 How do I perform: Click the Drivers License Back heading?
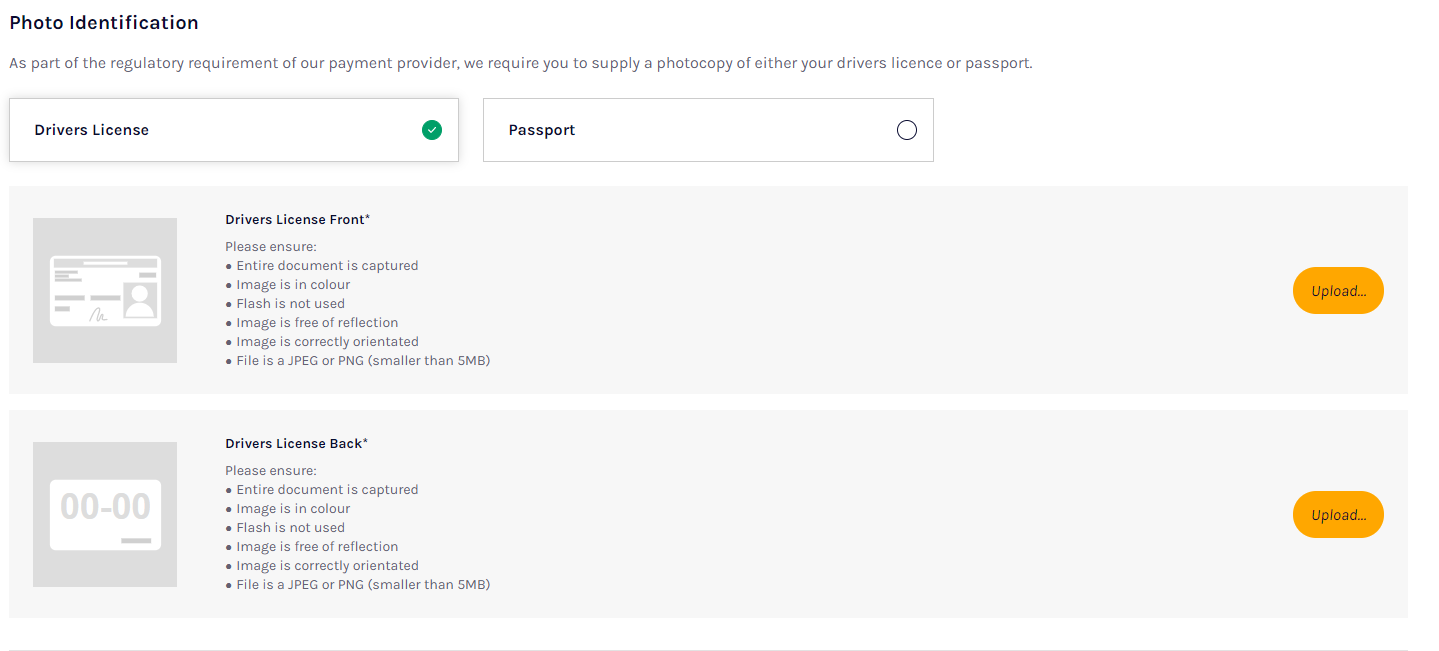[297, 443]
